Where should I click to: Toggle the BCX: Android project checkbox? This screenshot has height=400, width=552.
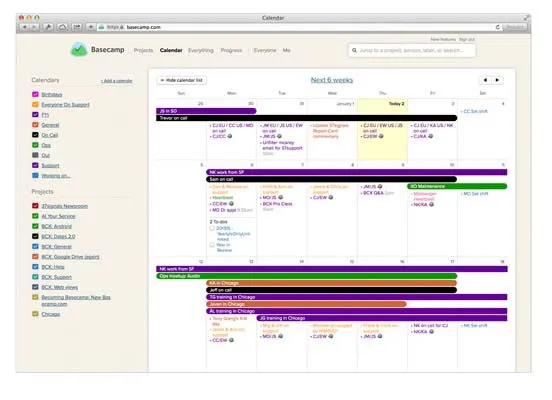point(35,226)
